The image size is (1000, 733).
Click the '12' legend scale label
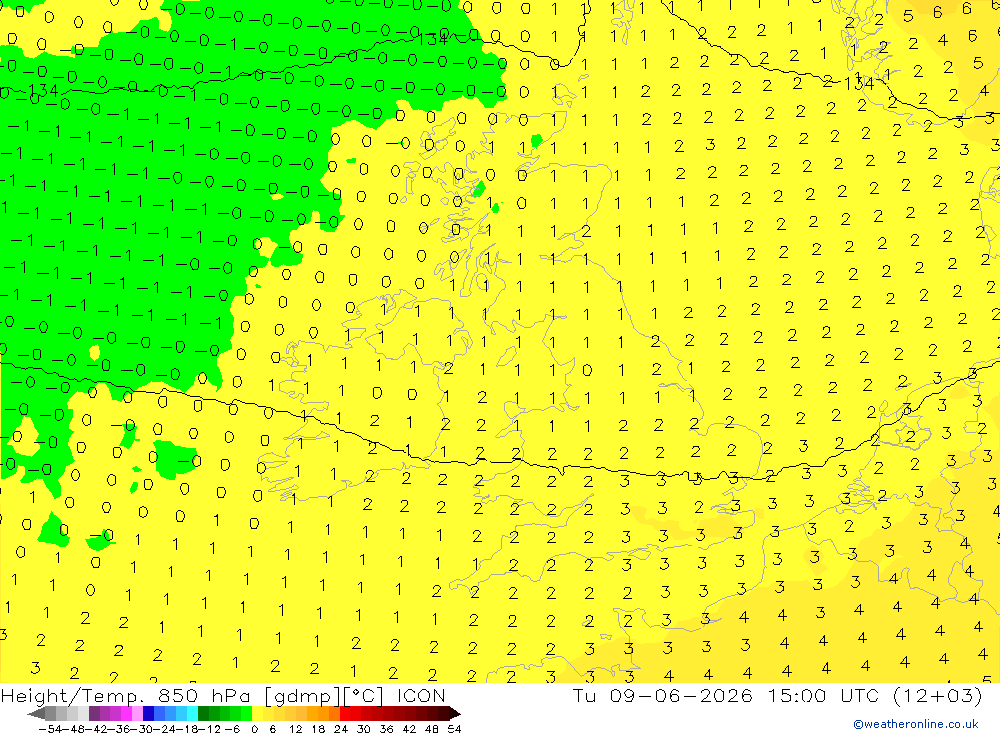(x=296, y=729)
